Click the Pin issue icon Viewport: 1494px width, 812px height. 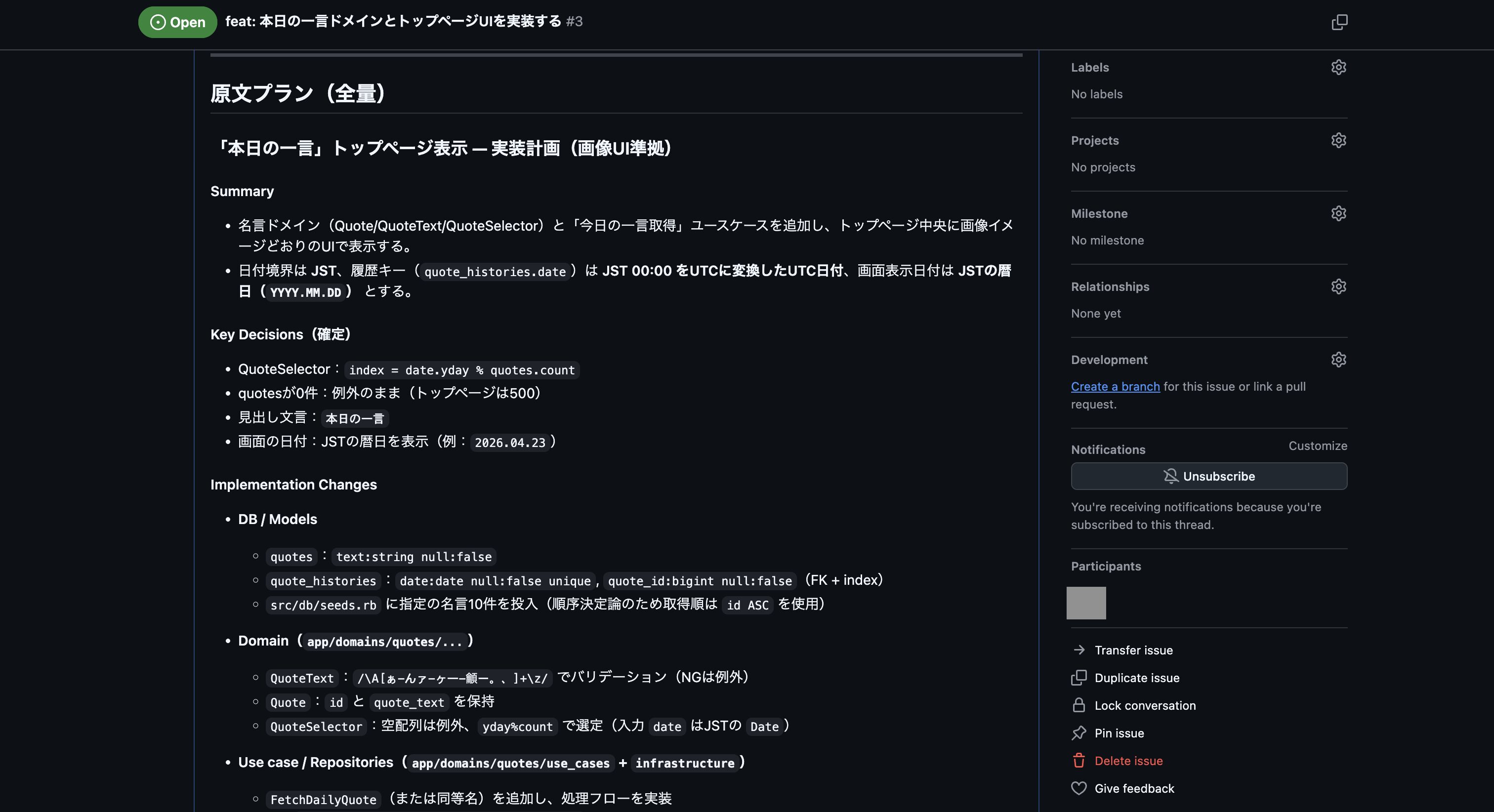point(1079,733)
